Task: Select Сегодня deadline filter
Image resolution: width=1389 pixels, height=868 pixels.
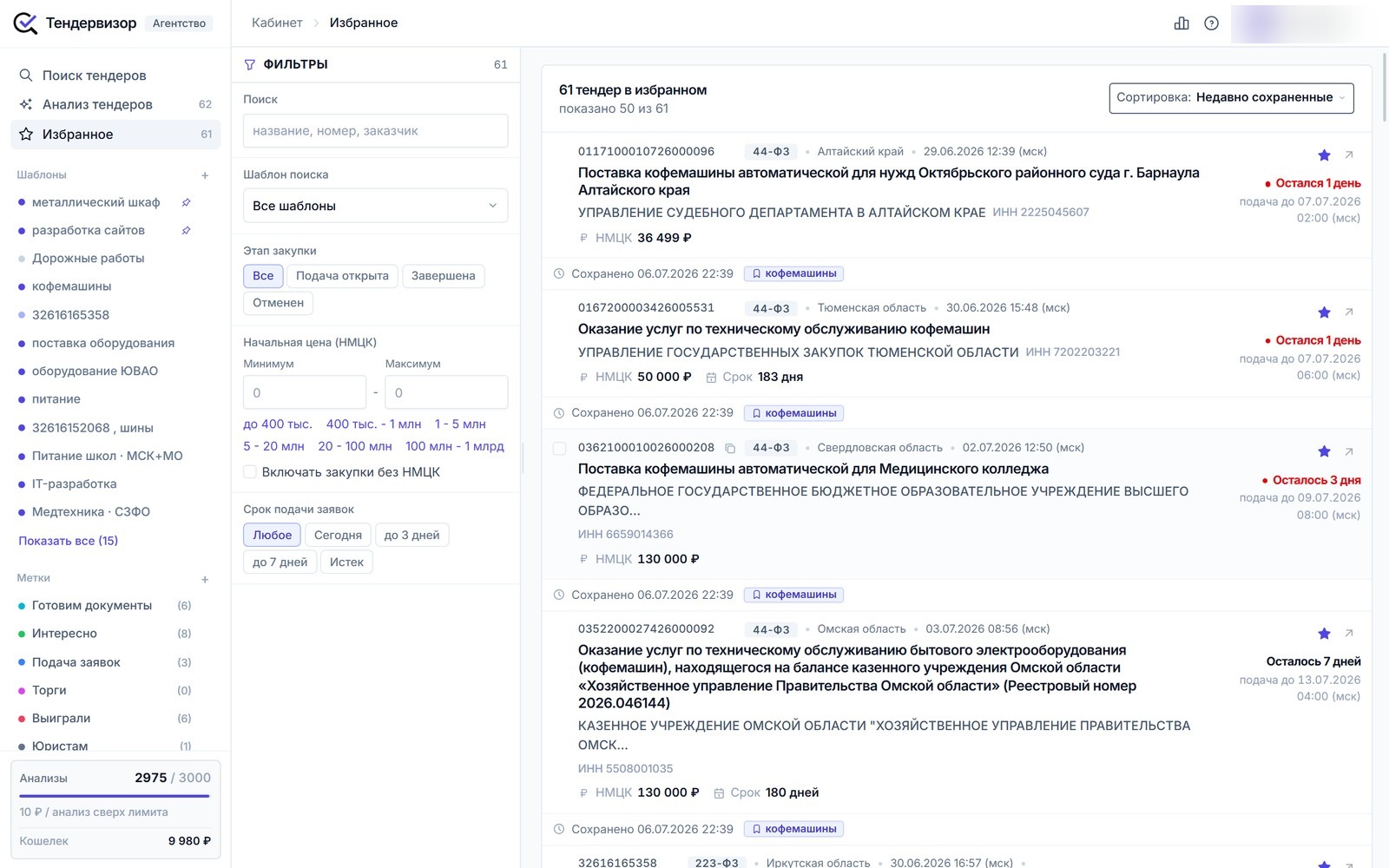Action: click(x=338, y=535)
